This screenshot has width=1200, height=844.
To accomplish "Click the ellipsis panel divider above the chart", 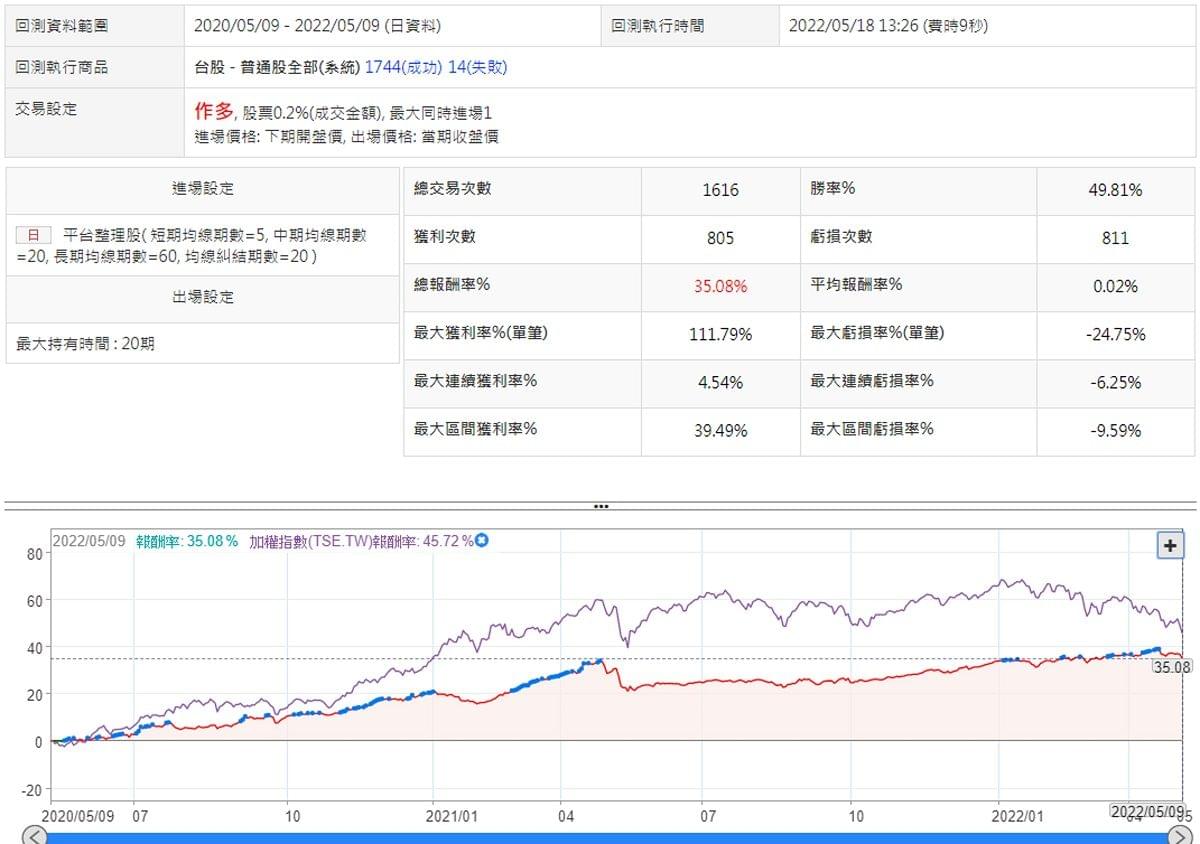I will 600,506.
